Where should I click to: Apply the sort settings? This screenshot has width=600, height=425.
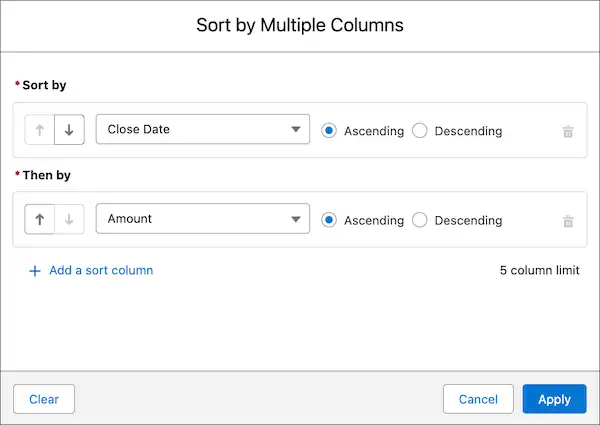[x=554, y=399]
